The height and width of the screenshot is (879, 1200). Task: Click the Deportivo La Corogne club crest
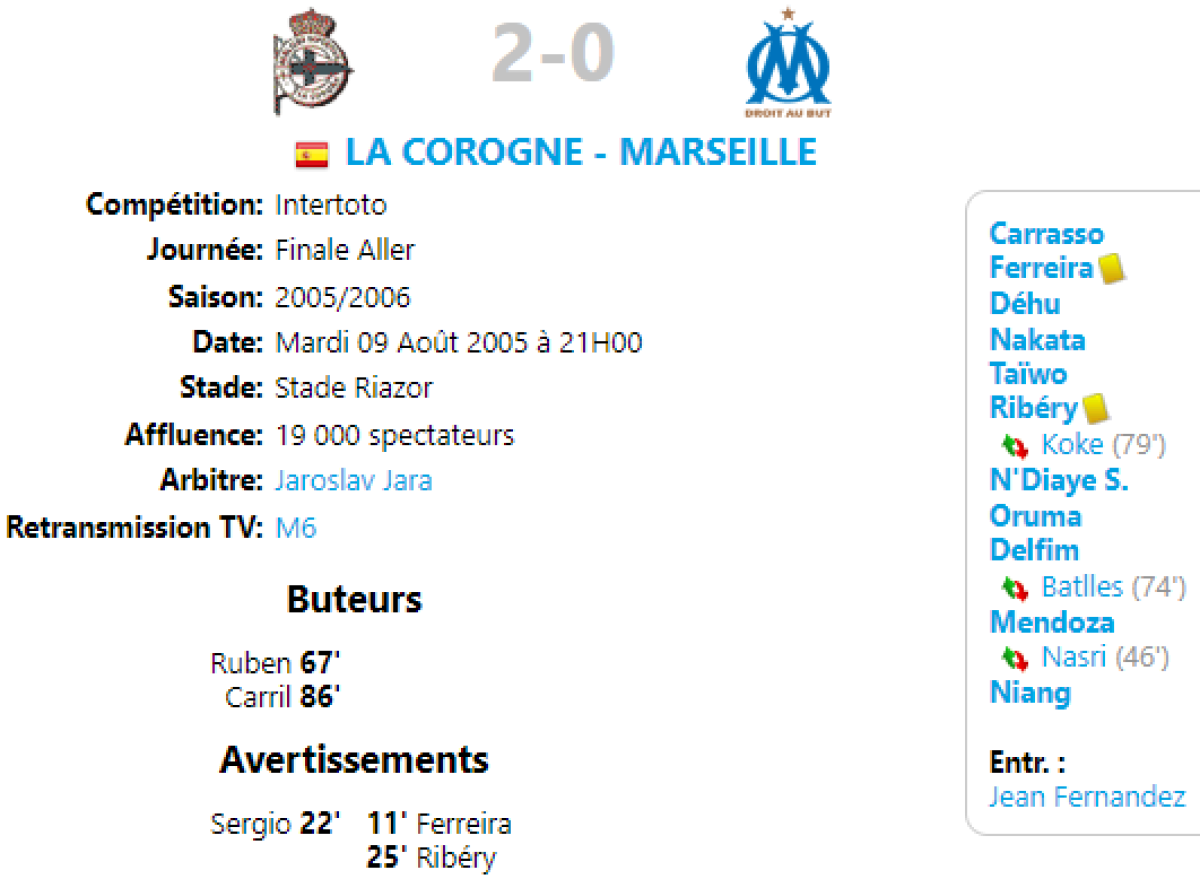pyautogui.click(x=313, y=62)
